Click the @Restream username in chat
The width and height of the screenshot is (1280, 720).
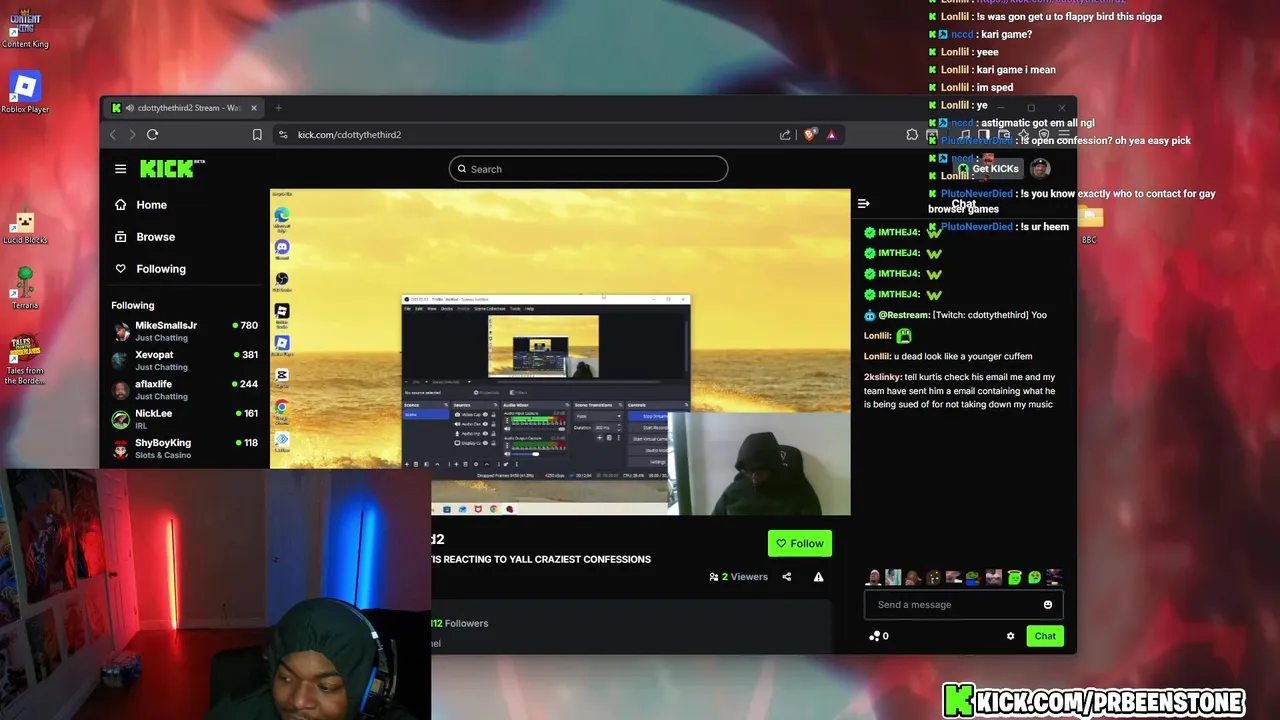tap(904, 315)
